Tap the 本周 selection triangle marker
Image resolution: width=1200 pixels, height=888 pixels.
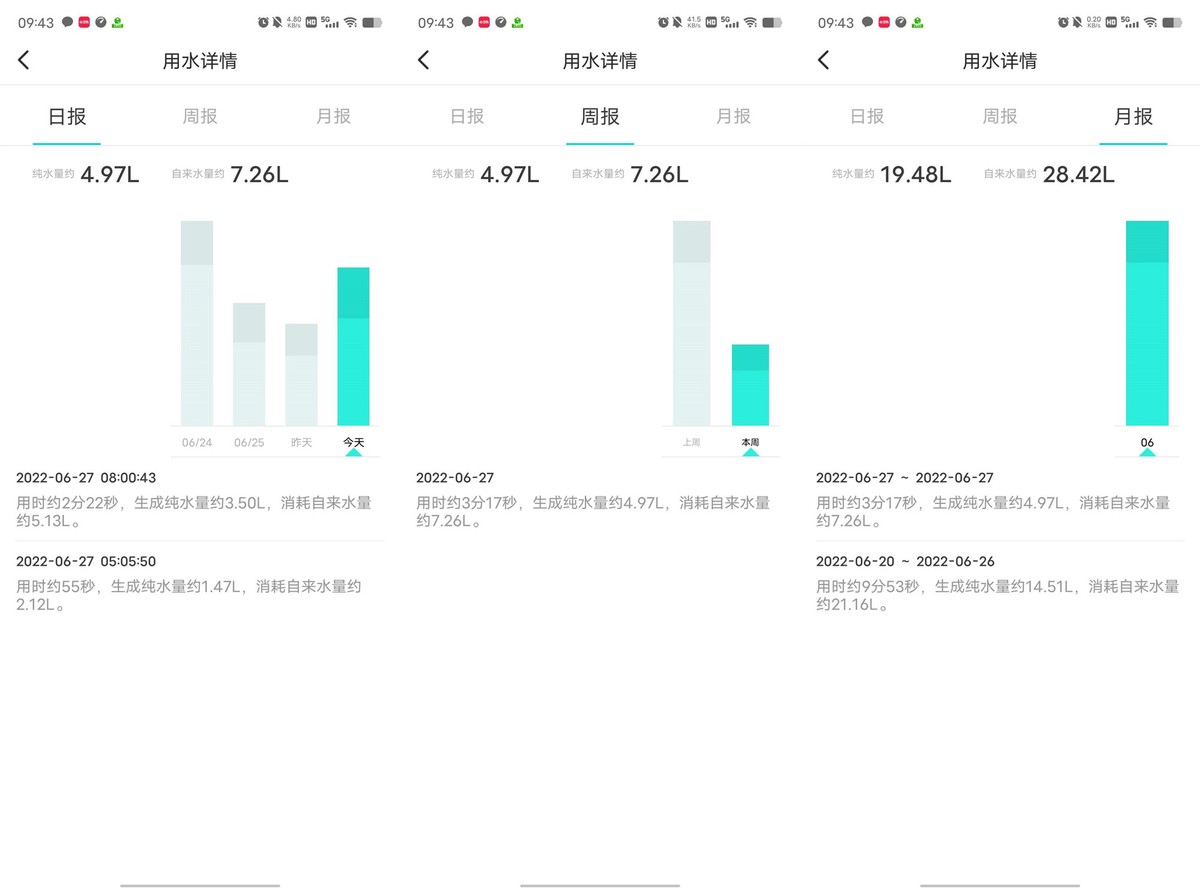pyautogui.click(x=751, y=453)
